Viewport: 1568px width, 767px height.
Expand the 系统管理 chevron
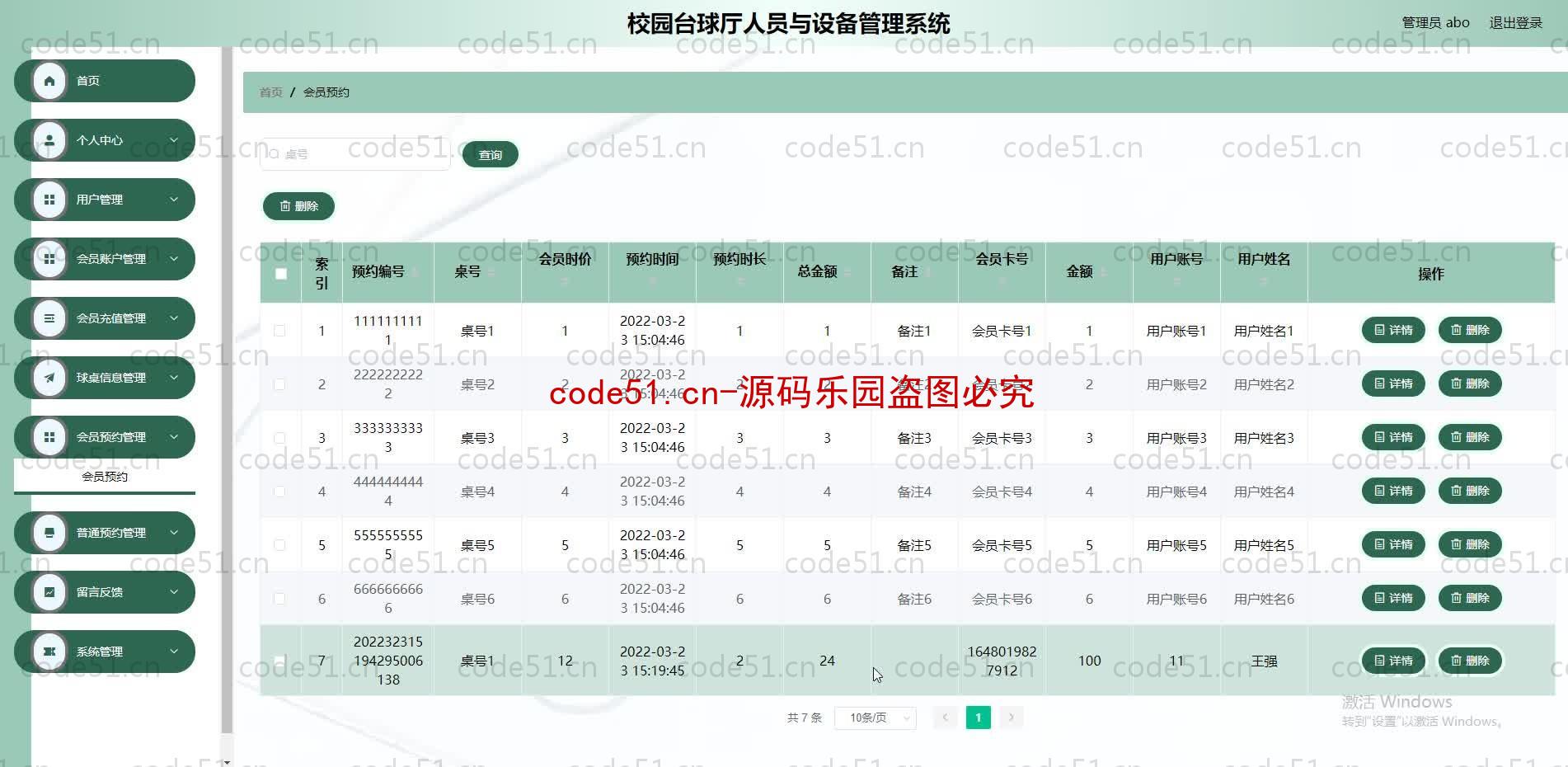pyautogui.click(x=174, y=652)
